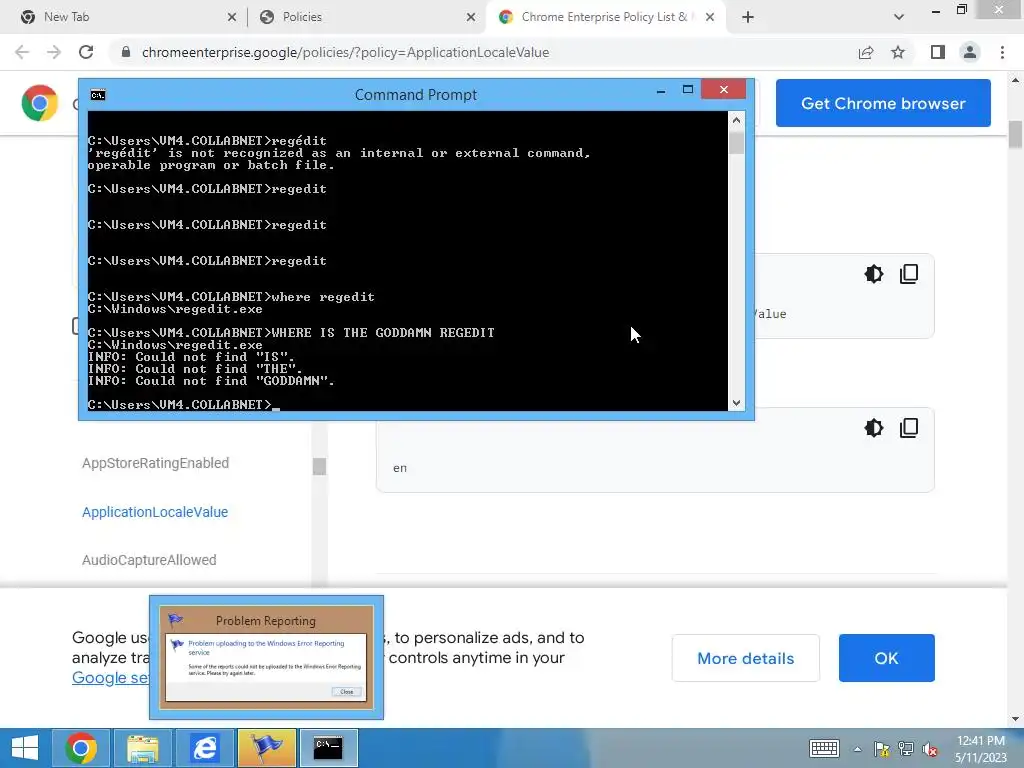Image resolution: width=1024 pixels, height=768 pixels.
Task: Reload the current Chrome page
Action: click(x=86, y=52)
